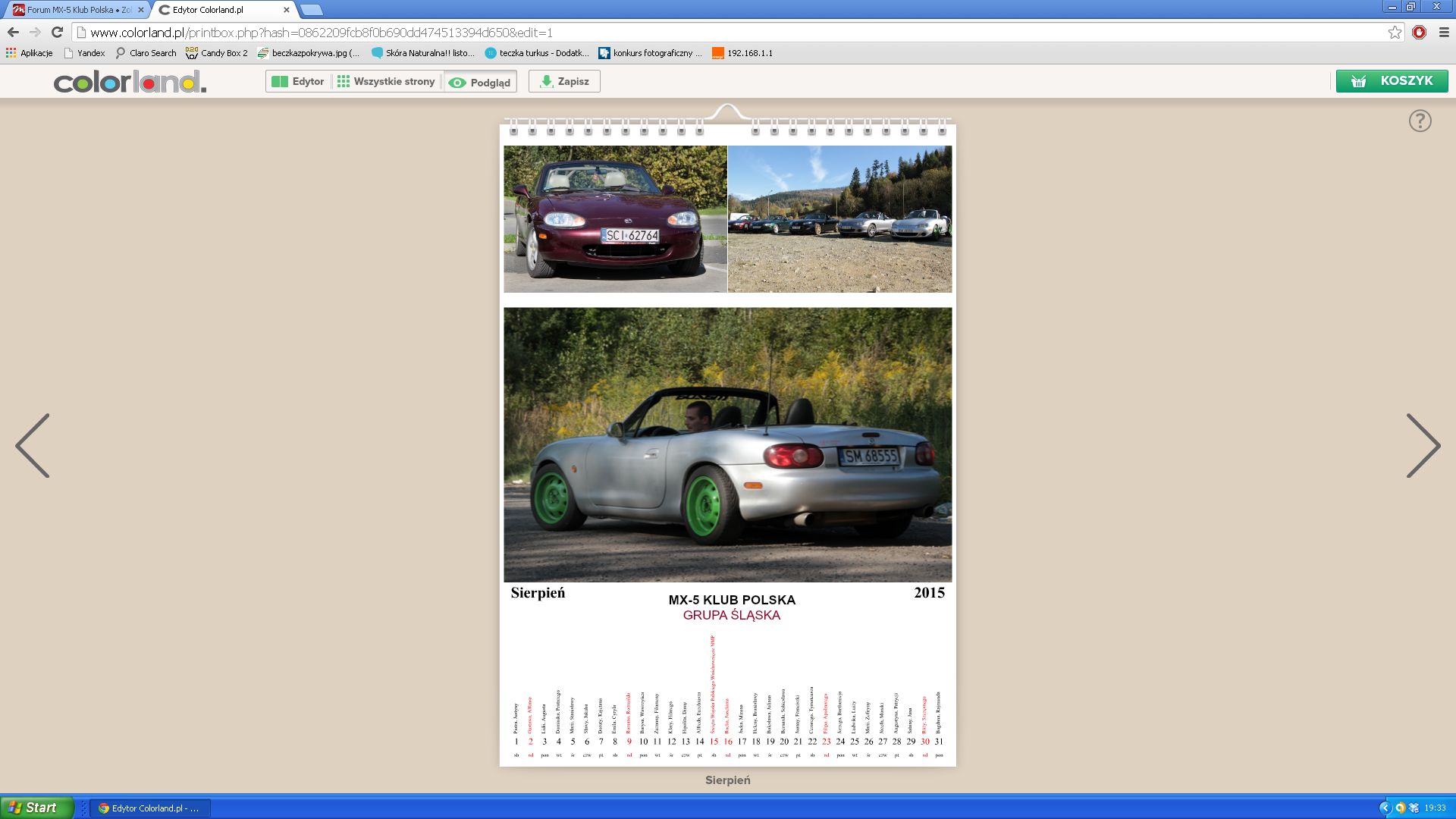Open the KOSZYK shopping cart
This screenshot has height=819, width=1456.
coord(1392,81)
